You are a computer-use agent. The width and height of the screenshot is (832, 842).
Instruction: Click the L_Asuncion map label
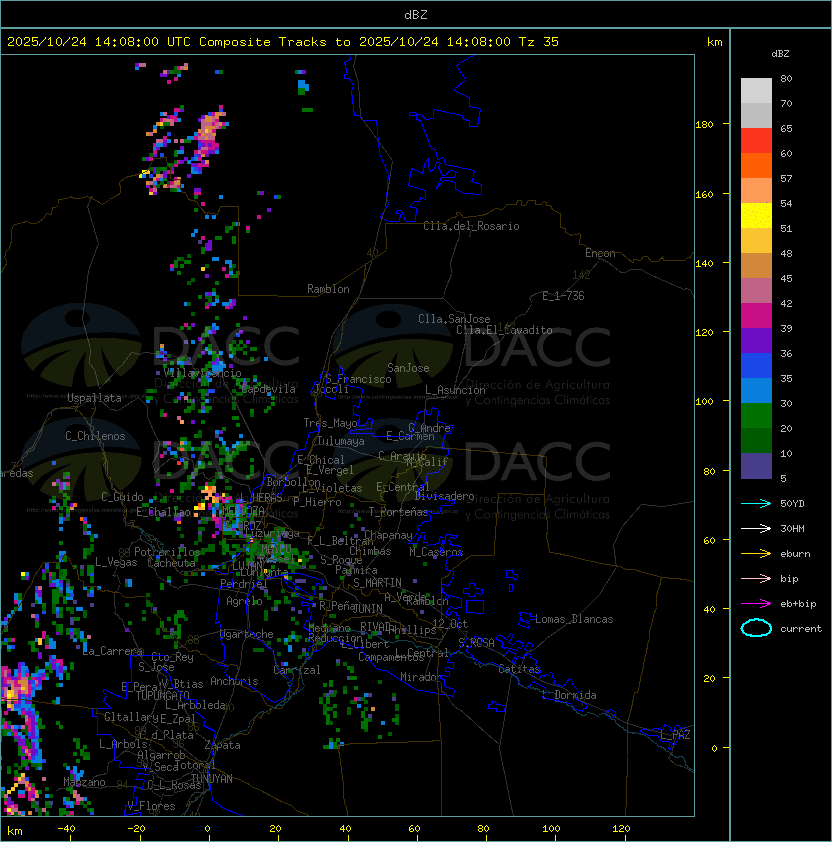[x=455, y=390]
